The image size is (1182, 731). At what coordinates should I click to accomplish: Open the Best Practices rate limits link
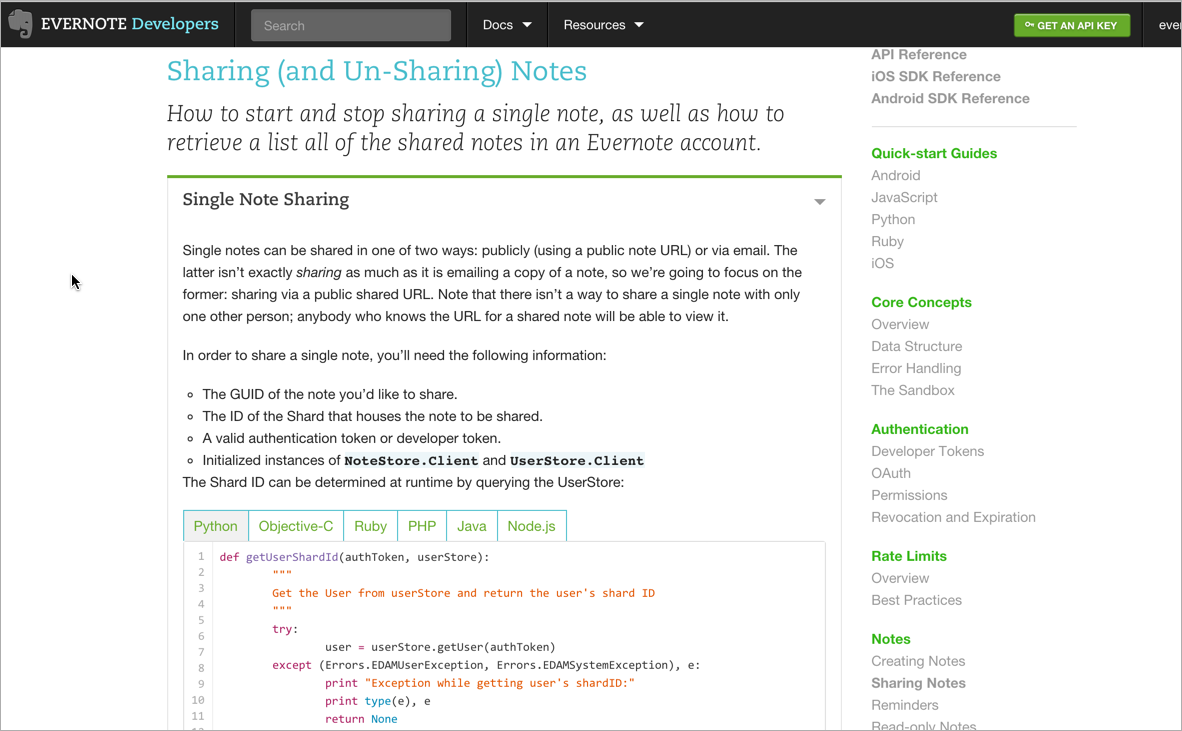[x=916, y=600]
